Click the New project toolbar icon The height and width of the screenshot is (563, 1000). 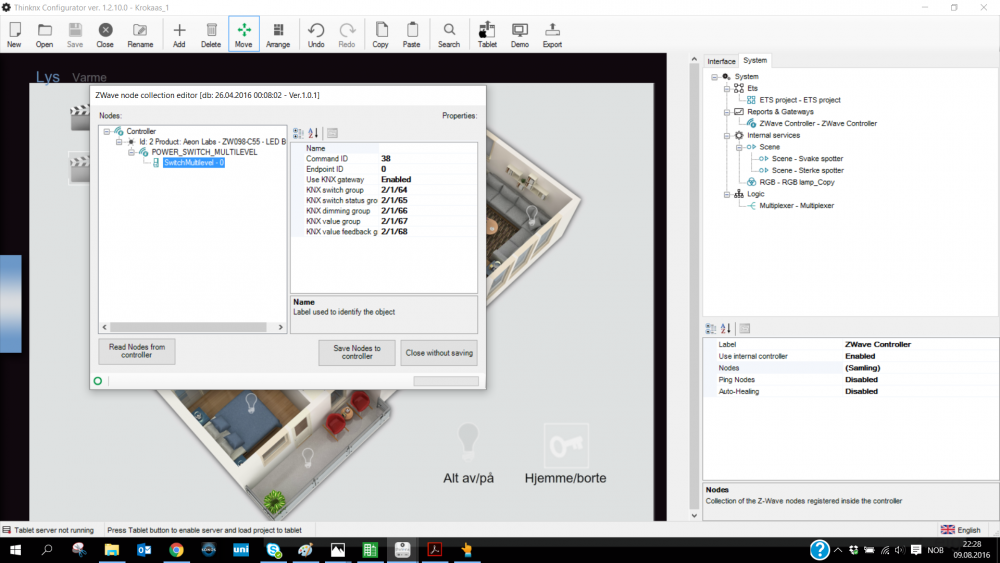(14, 34)
